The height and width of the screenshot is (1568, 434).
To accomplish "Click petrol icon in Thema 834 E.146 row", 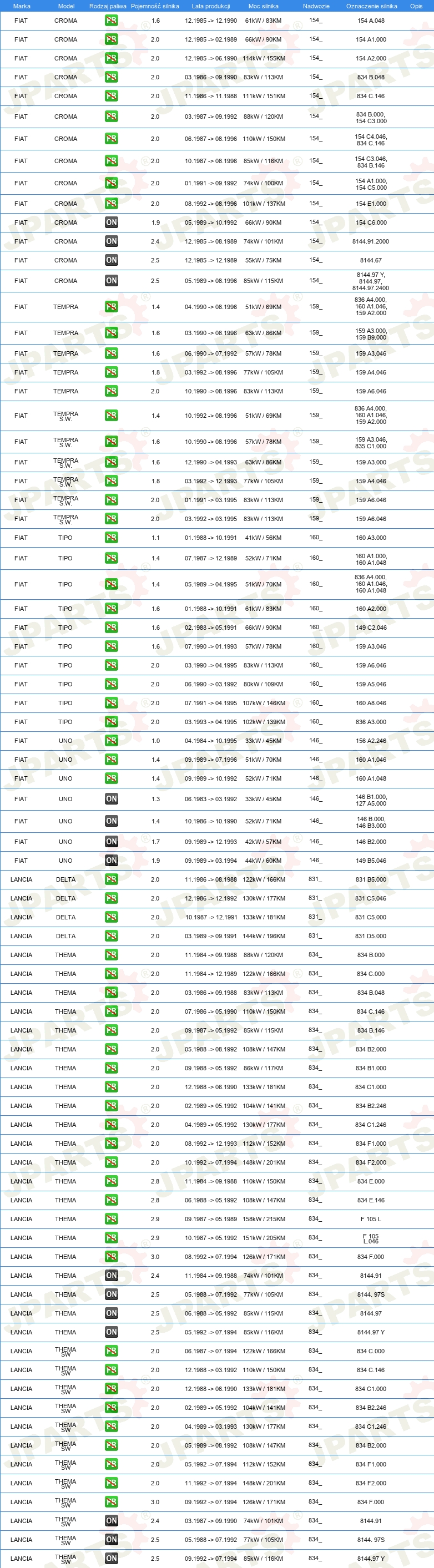I will pyautogui.click(x=112, y=1200).
